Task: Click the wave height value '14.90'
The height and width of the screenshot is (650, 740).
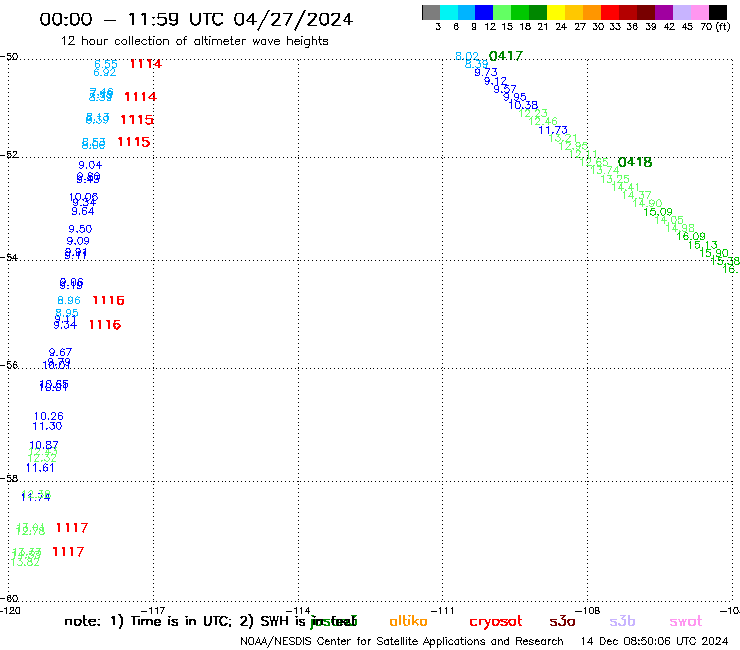Action: click(x=648, y=203)
